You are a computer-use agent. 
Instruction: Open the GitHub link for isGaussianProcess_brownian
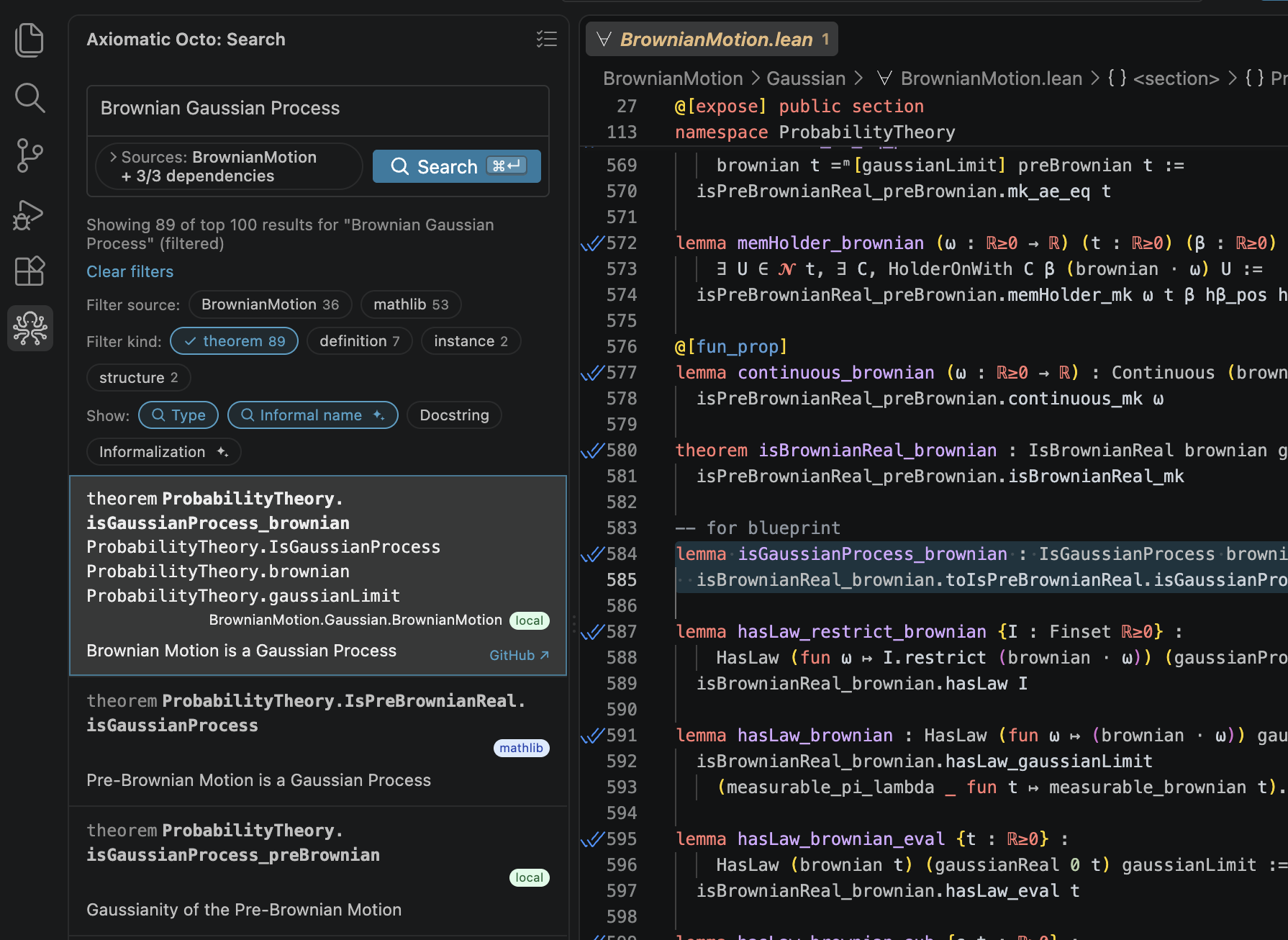pos(519,656)
